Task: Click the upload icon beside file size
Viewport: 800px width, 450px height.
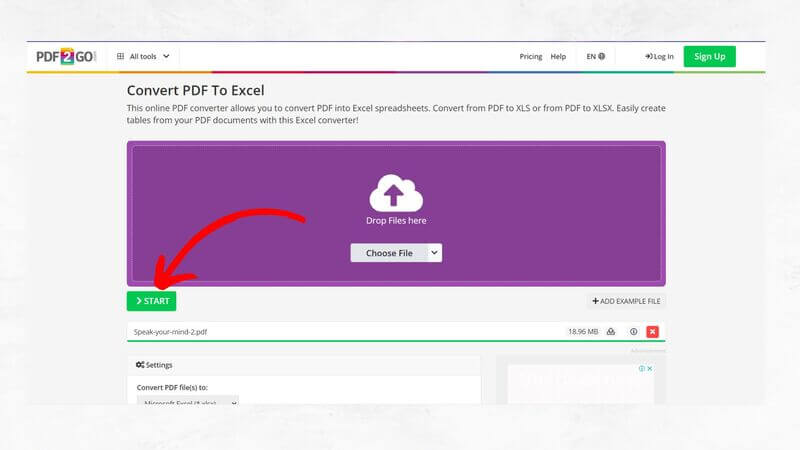Action: [x=611, y=332]
